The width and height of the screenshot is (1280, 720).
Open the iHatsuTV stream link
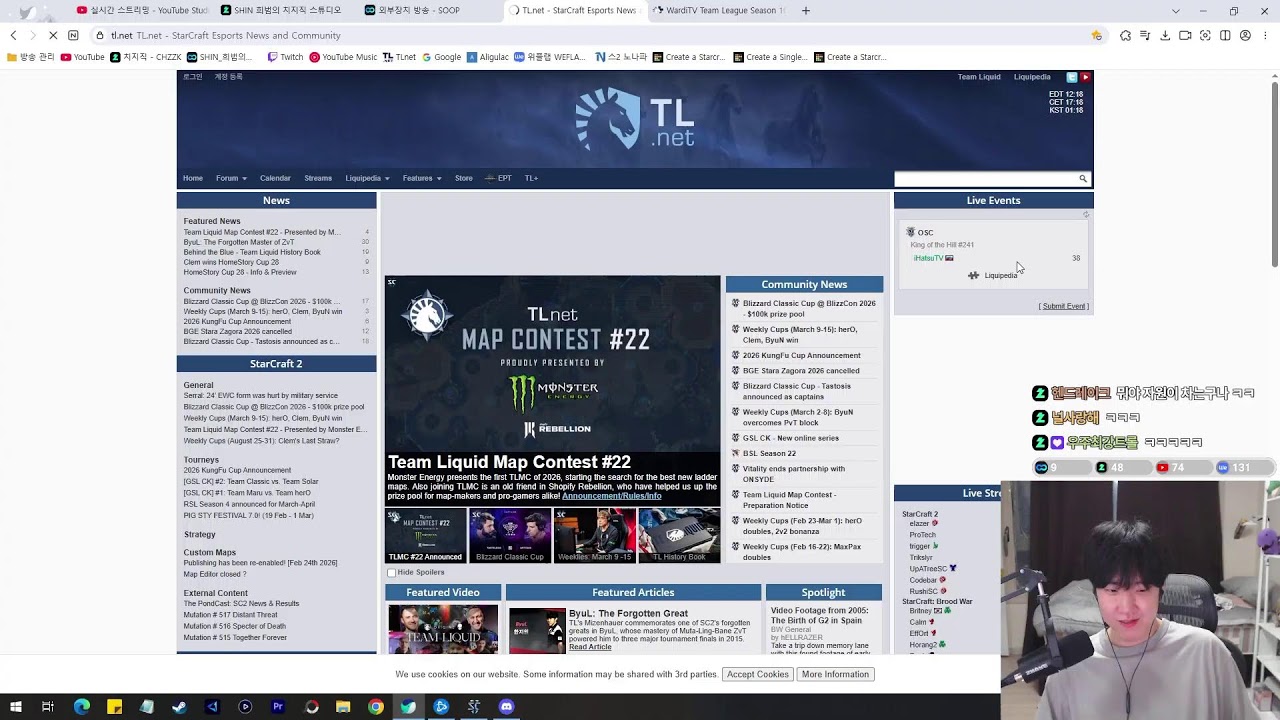(928, 258)
